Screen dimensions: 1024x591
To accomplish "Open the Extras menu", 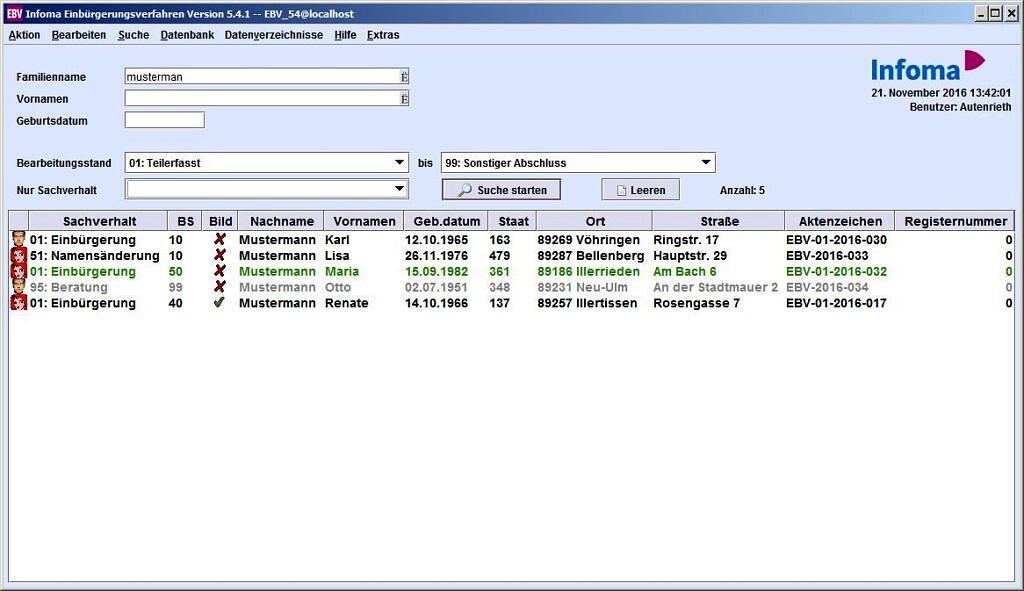I will (x=382, y=35).
